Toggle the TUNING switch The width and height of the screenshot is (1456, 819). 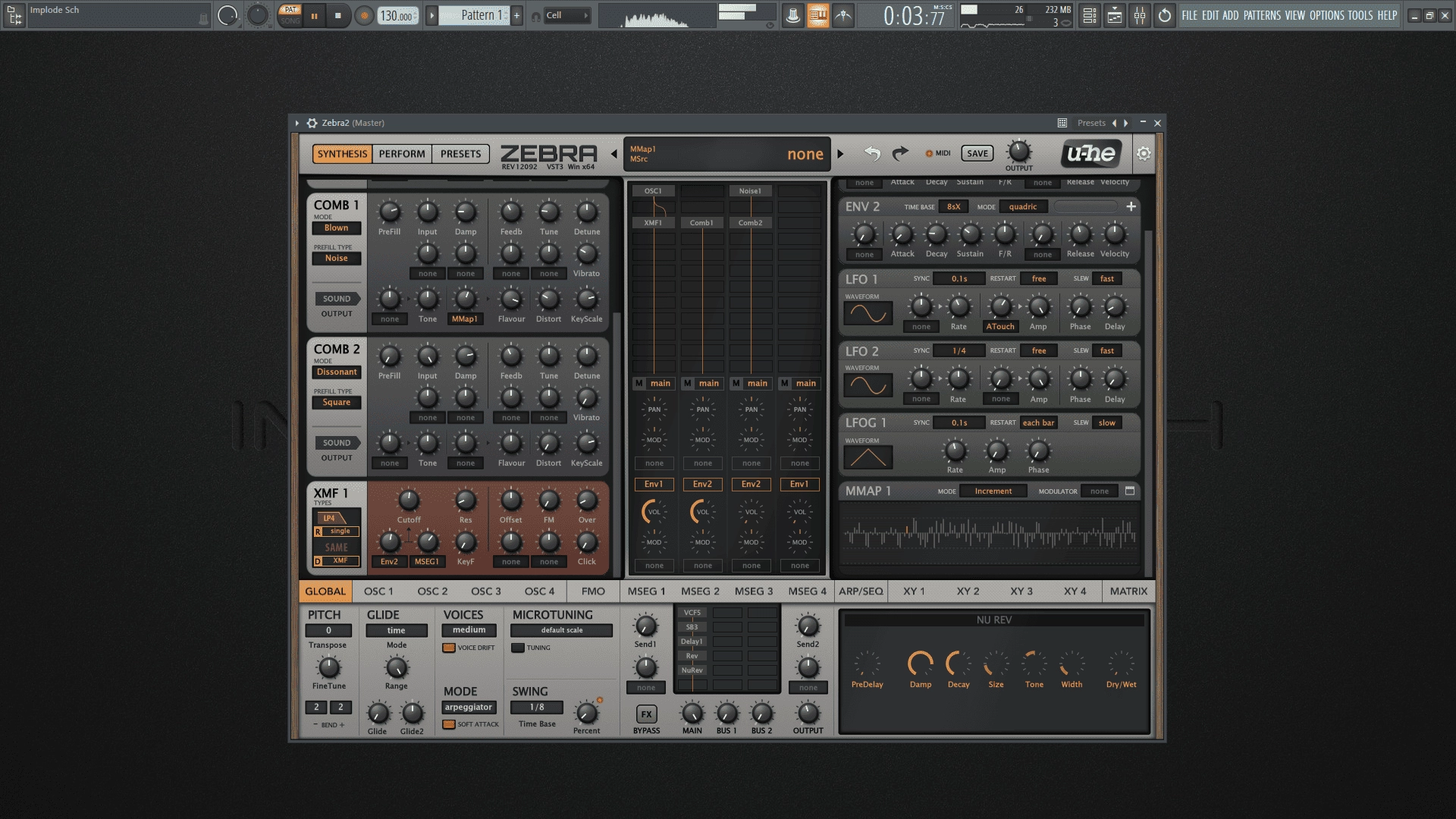(518, 648)
